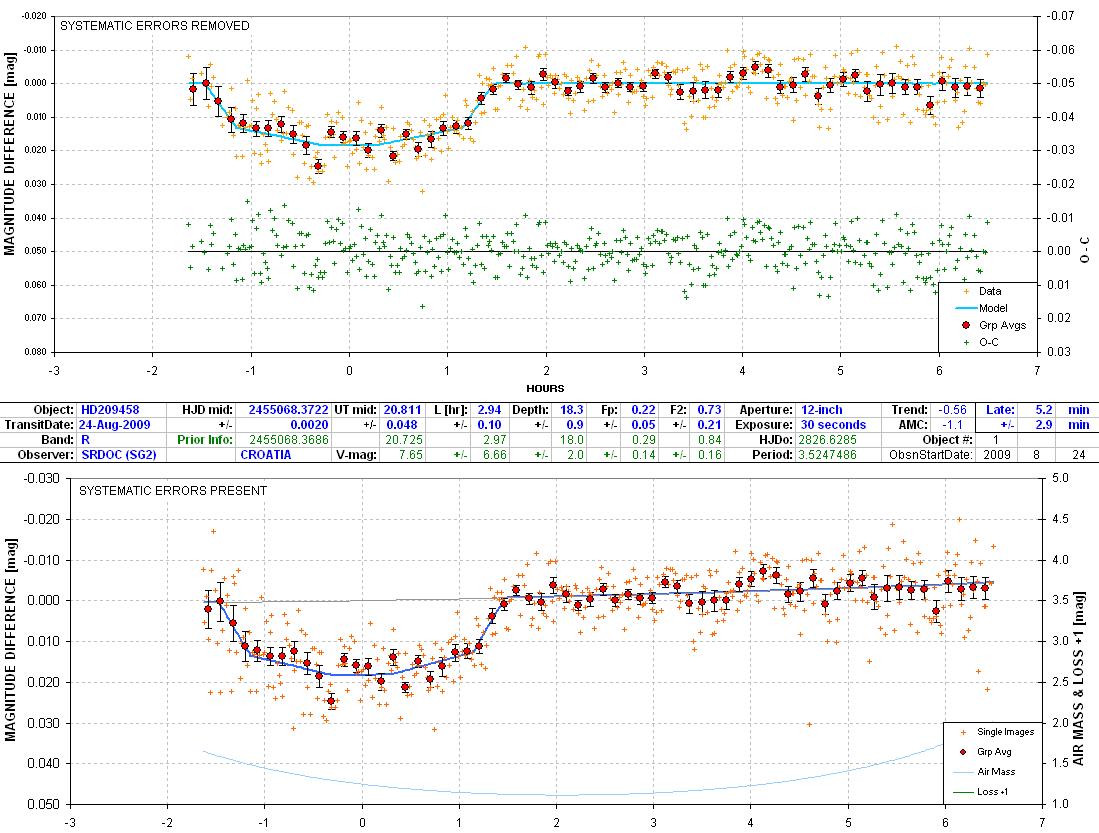Select the Object # label cell

[947, 440]
